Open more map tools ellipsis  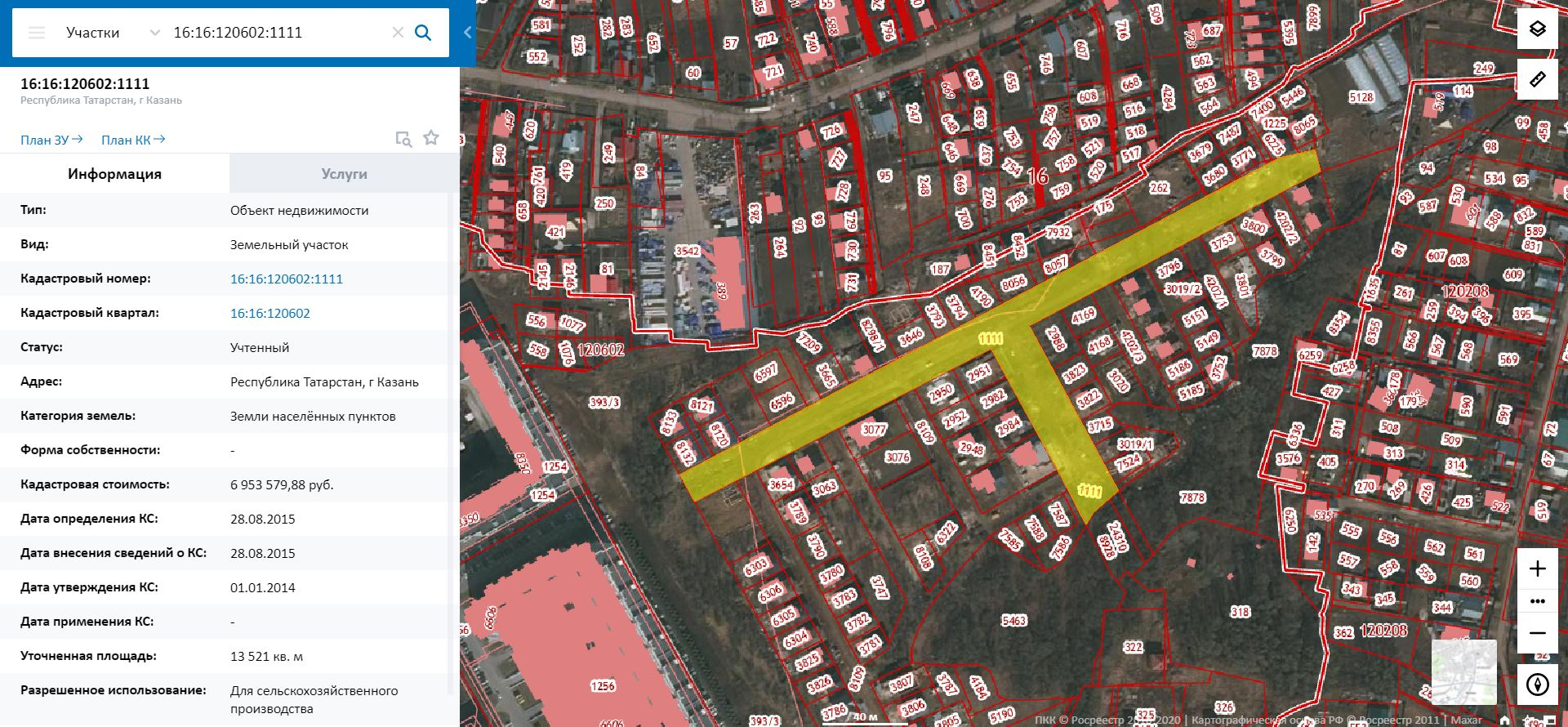pos(1538,601)
